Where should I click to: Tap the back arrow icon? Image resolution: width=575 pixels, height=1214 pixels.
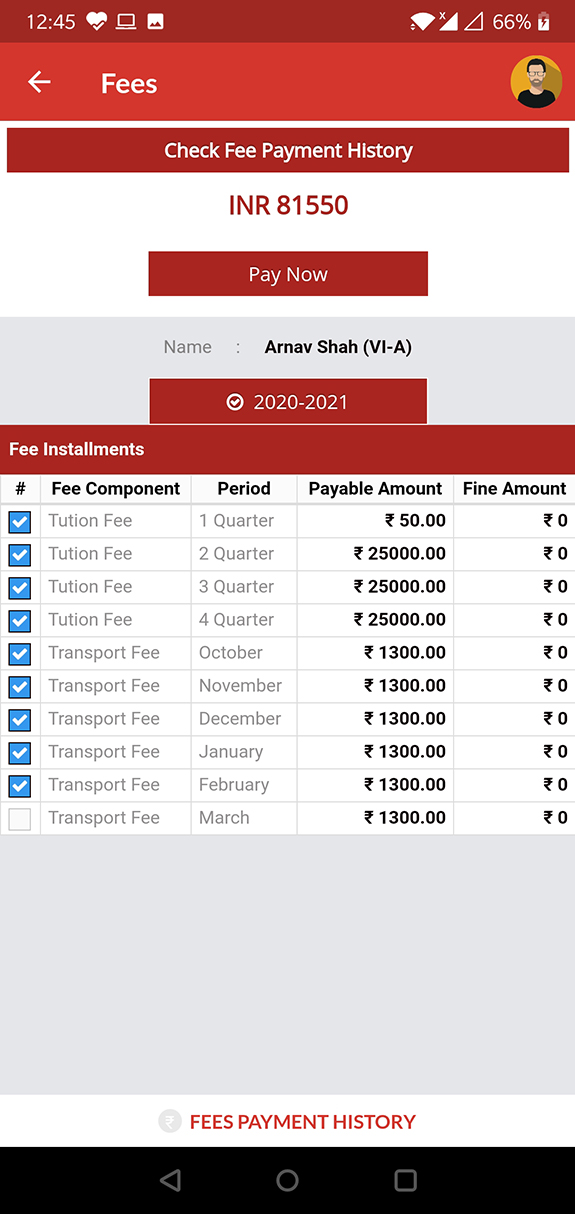(39, 82)
